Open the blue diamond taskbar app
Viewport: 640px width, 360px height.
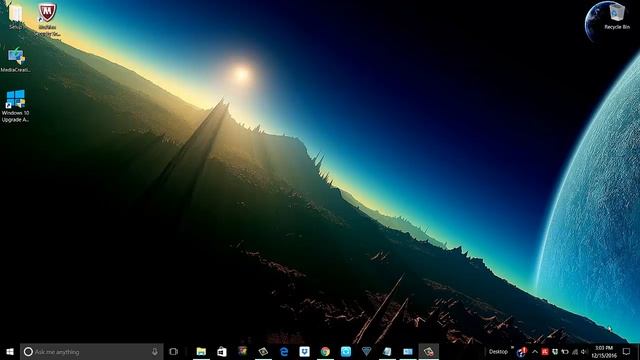[x=367, y=351]
